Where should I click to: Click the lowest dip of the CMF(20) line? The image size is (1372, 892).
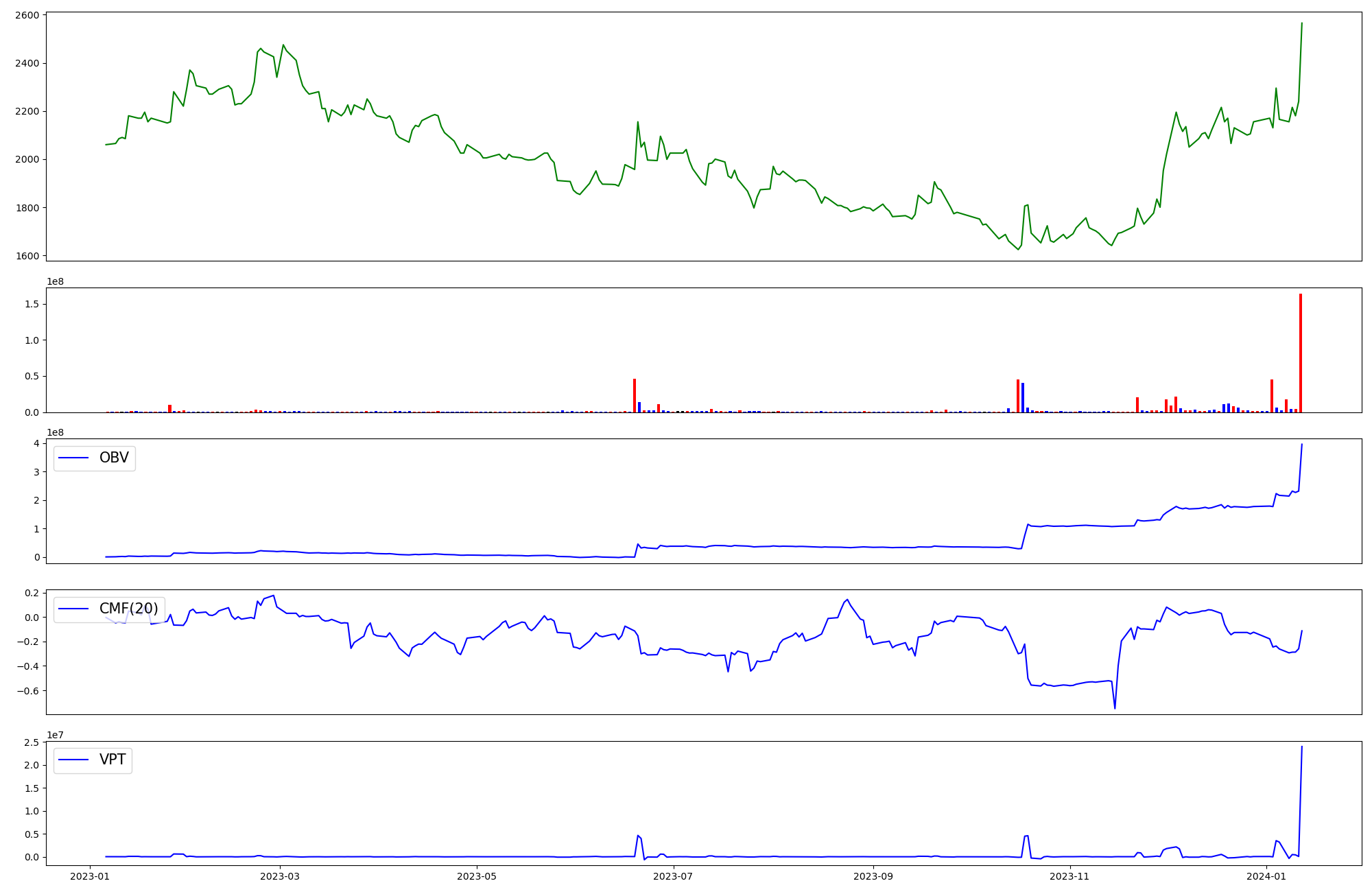(1114, 708)
